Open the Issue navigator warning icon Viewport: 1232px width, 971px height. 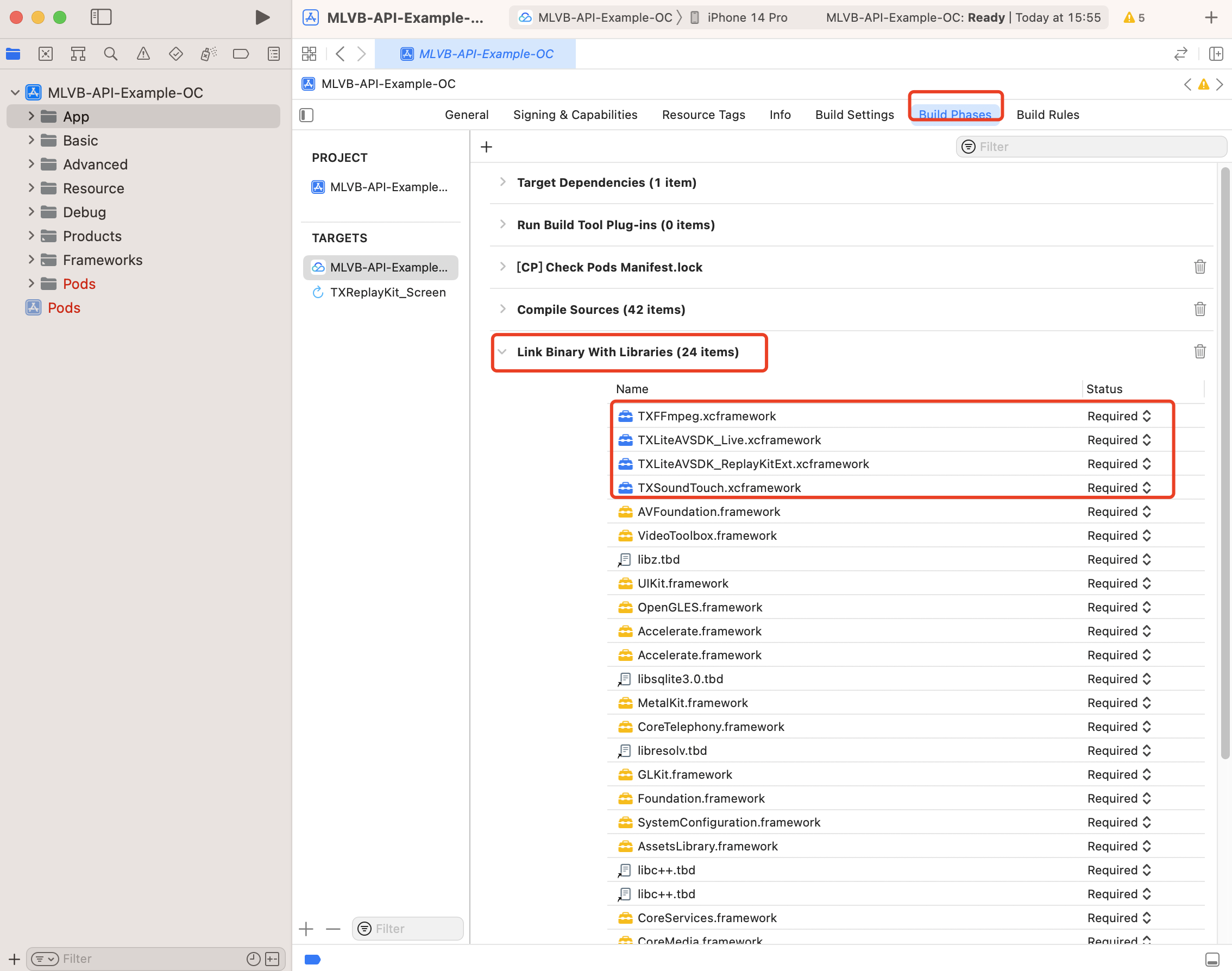(143, 54)
